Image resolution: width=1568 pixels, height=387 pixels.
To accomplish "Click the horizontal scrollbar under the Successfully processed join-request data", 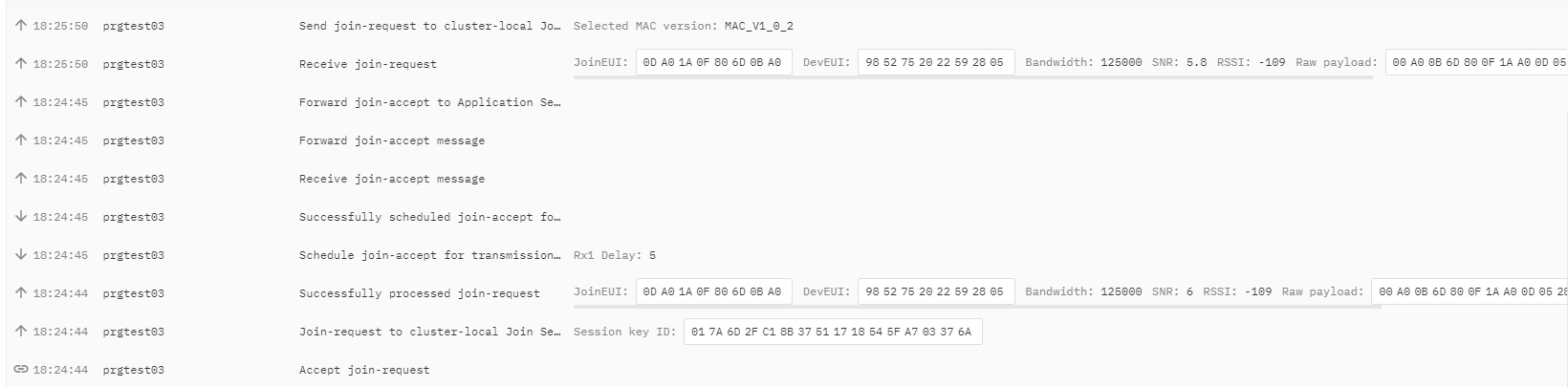I will click(x=977, y=307).
